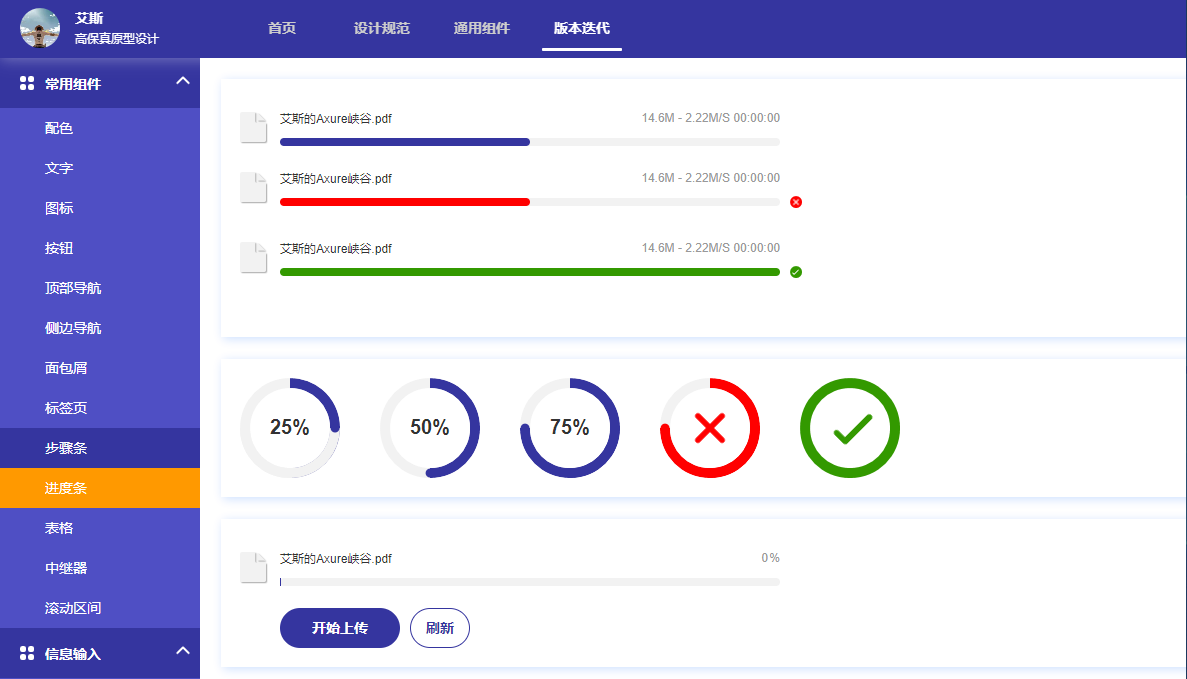The width and height of the screenshot is (1187, 679).
Task: Click the grid icon beside 信息输入
Action: tap(26, 653)
